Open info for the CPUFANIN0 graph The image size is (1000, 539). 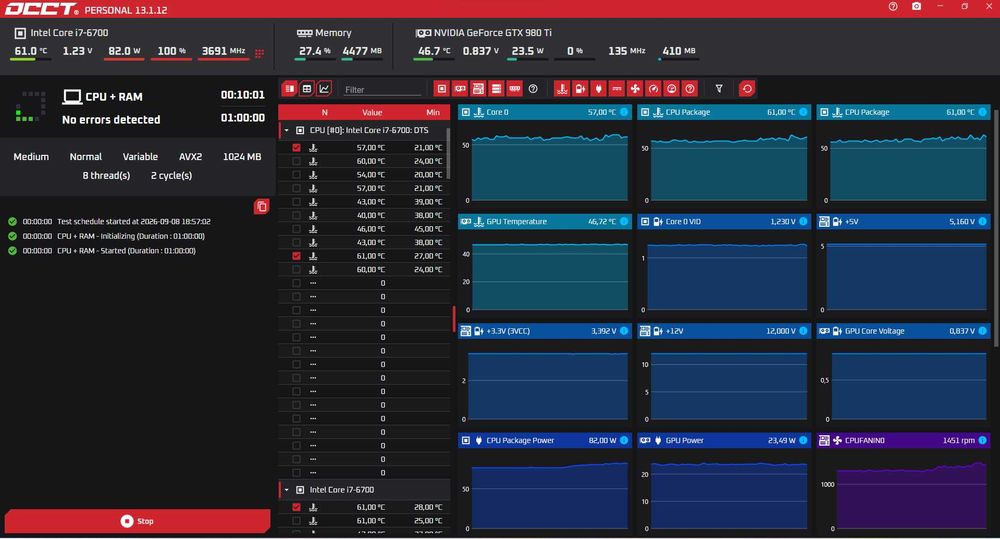[982, 440]
